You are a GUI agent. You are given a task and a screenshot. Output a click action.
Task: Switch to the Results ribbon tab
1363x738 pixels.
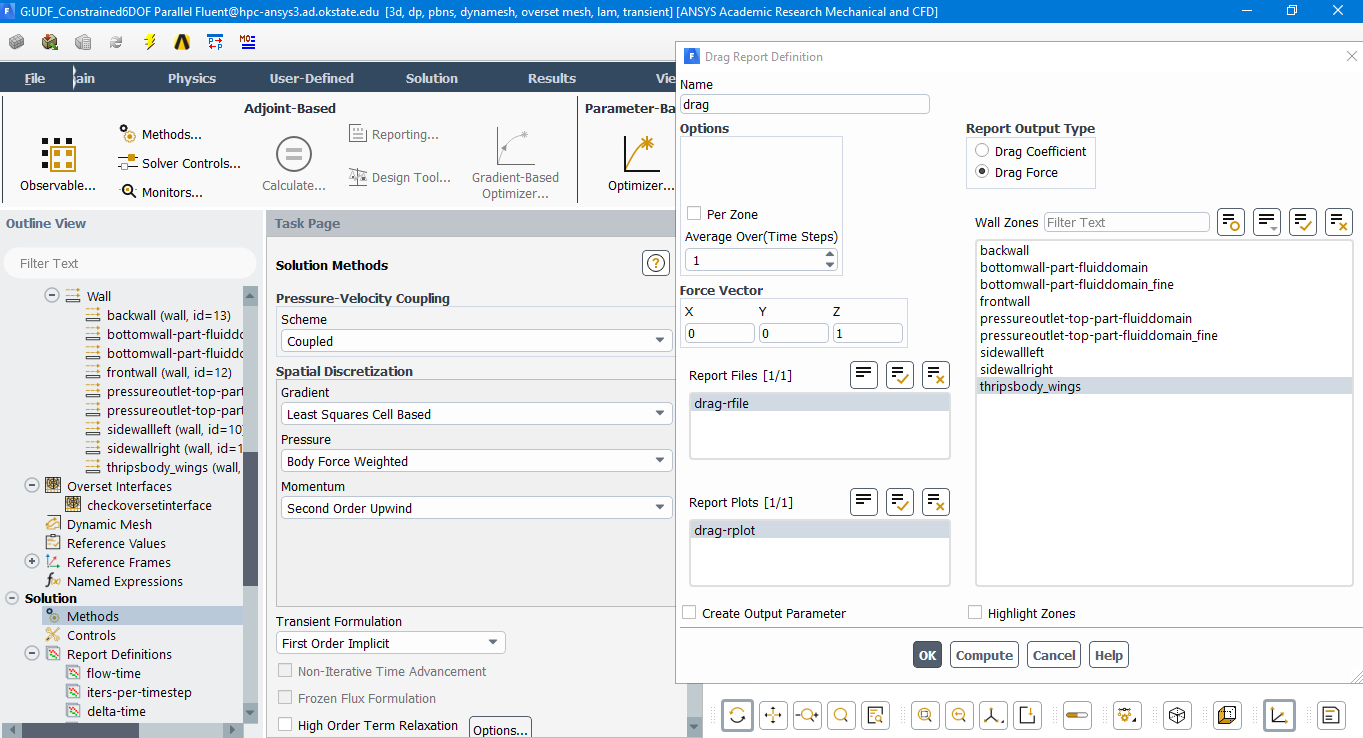552,78
